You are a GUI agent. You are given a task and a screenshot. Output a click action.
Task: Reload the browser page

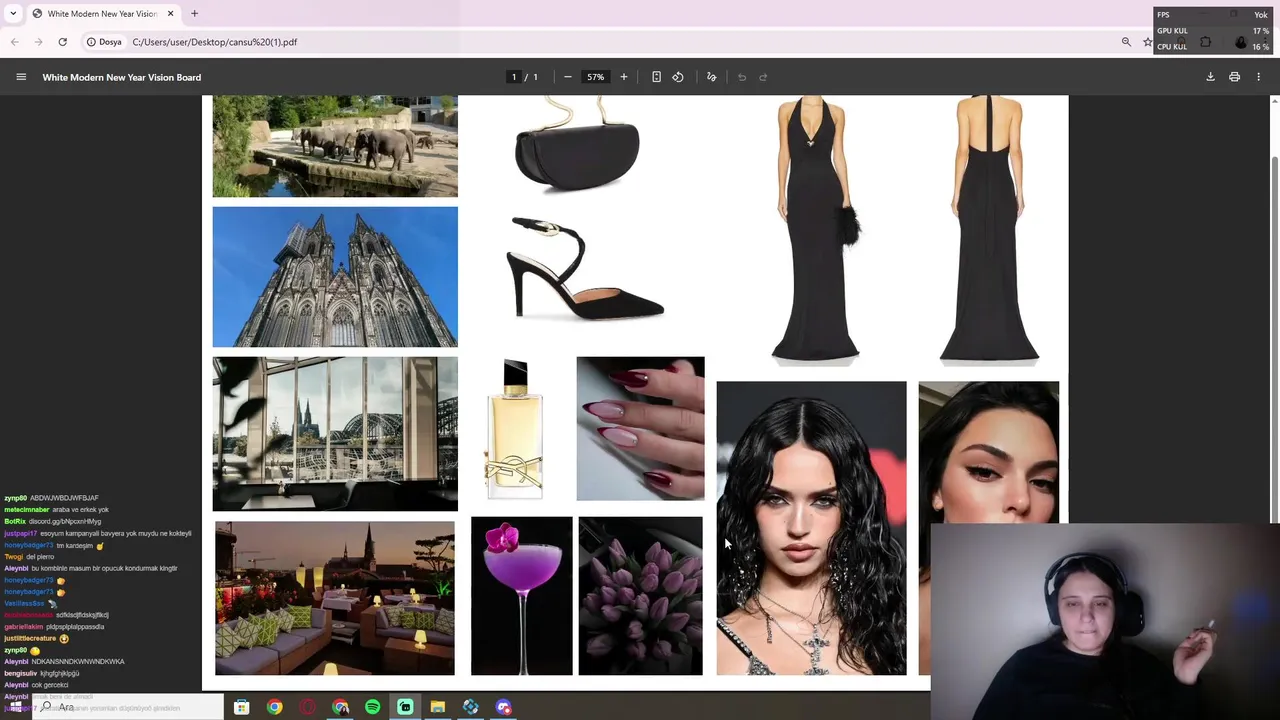pos(62,42)
